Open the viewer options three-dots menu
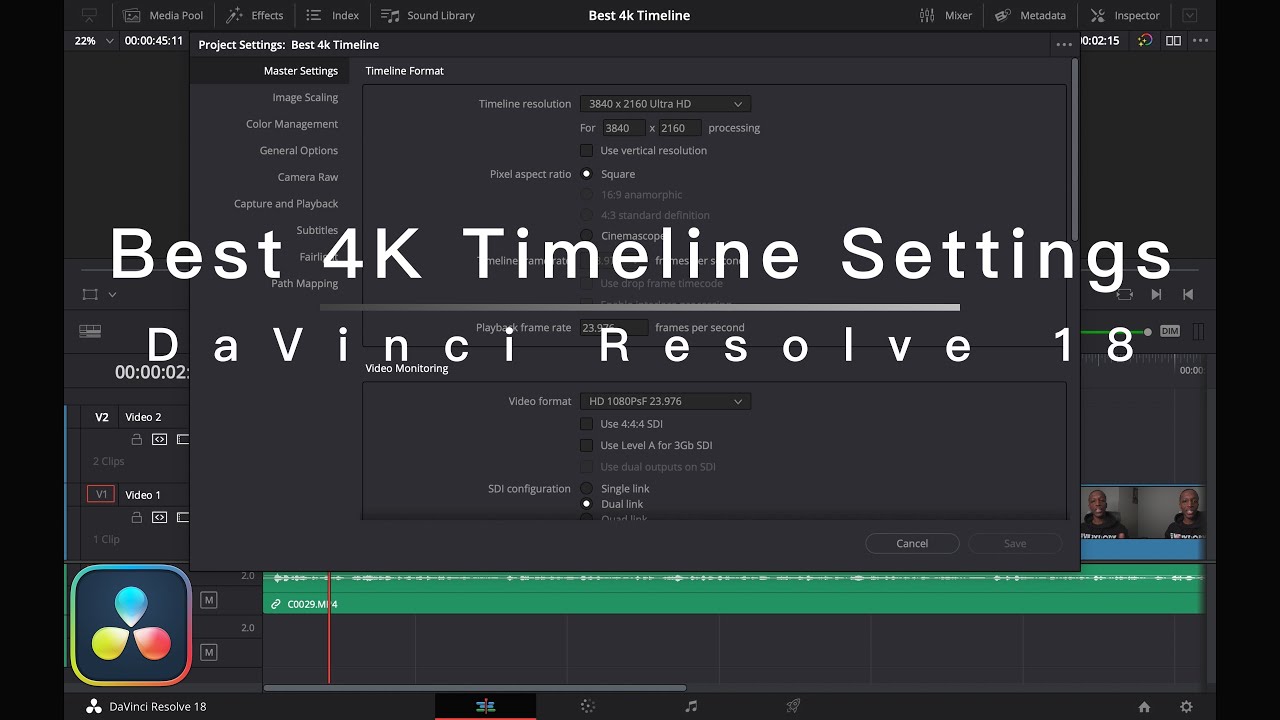Screen dimensions: 1280x720 click(x=1201, y=41)
